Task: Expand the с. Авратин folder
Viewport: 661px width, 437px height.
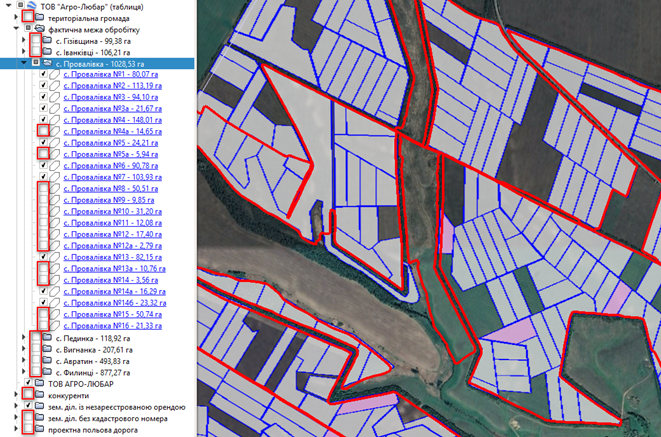Action: point(24,361)
